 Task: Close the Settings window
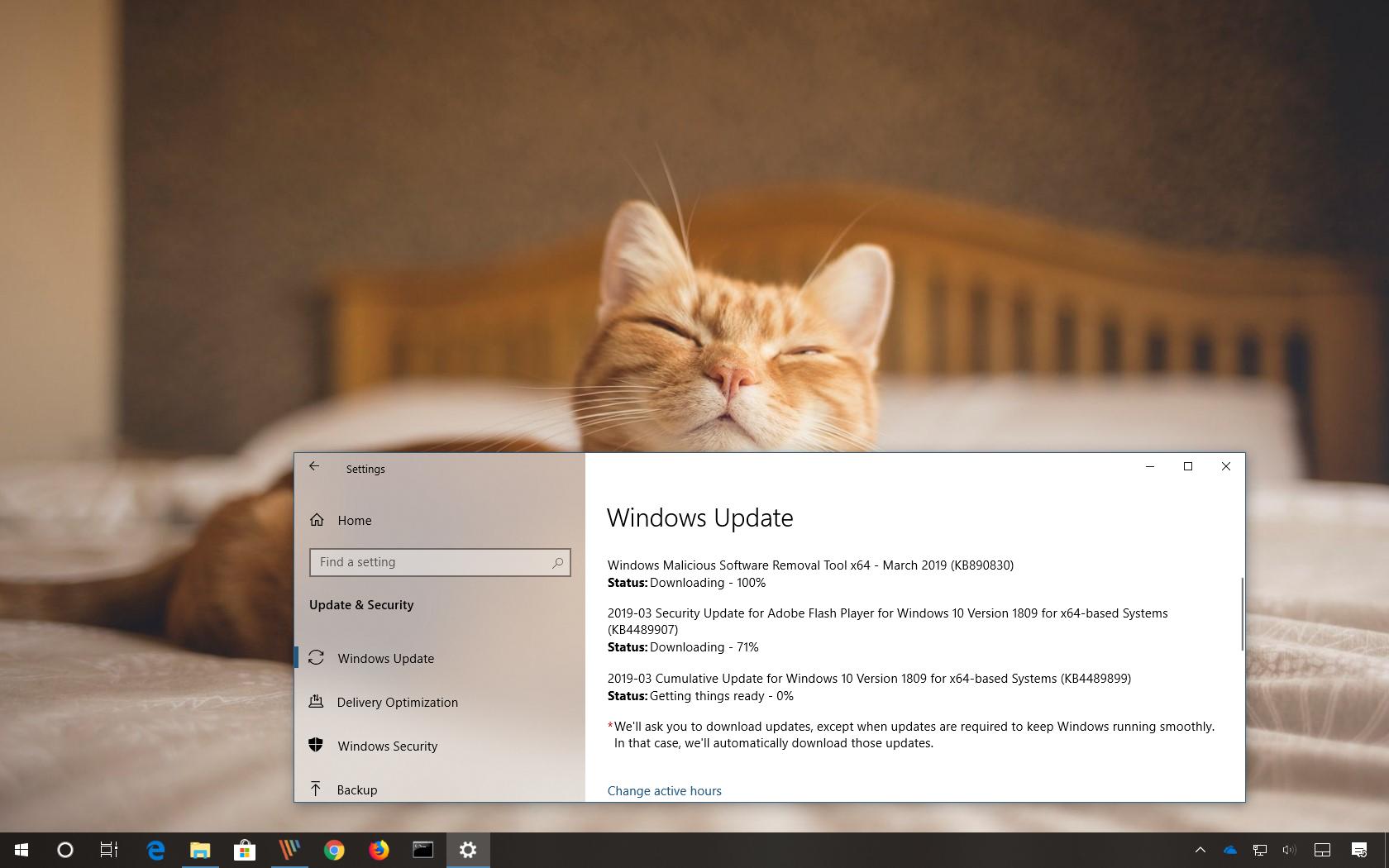1226,466
